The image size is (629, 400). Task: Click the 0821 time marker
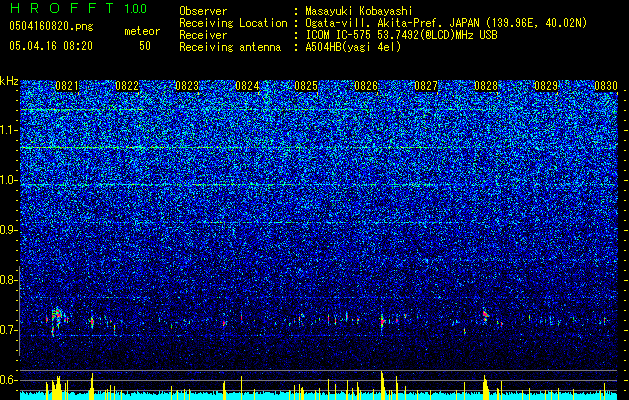(x=67, y=86)
